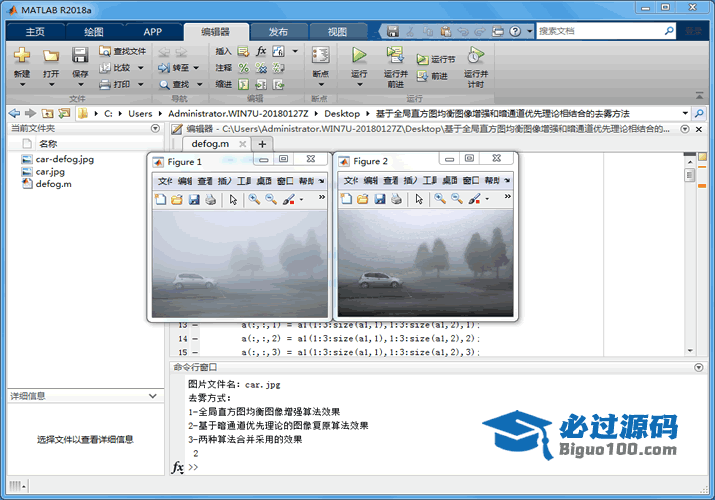Image resolution: width=715 pixels, height=500 pixels.
Task: Click the New (新建) script icon
Action: pyautogui.click(x=21, y=55)
